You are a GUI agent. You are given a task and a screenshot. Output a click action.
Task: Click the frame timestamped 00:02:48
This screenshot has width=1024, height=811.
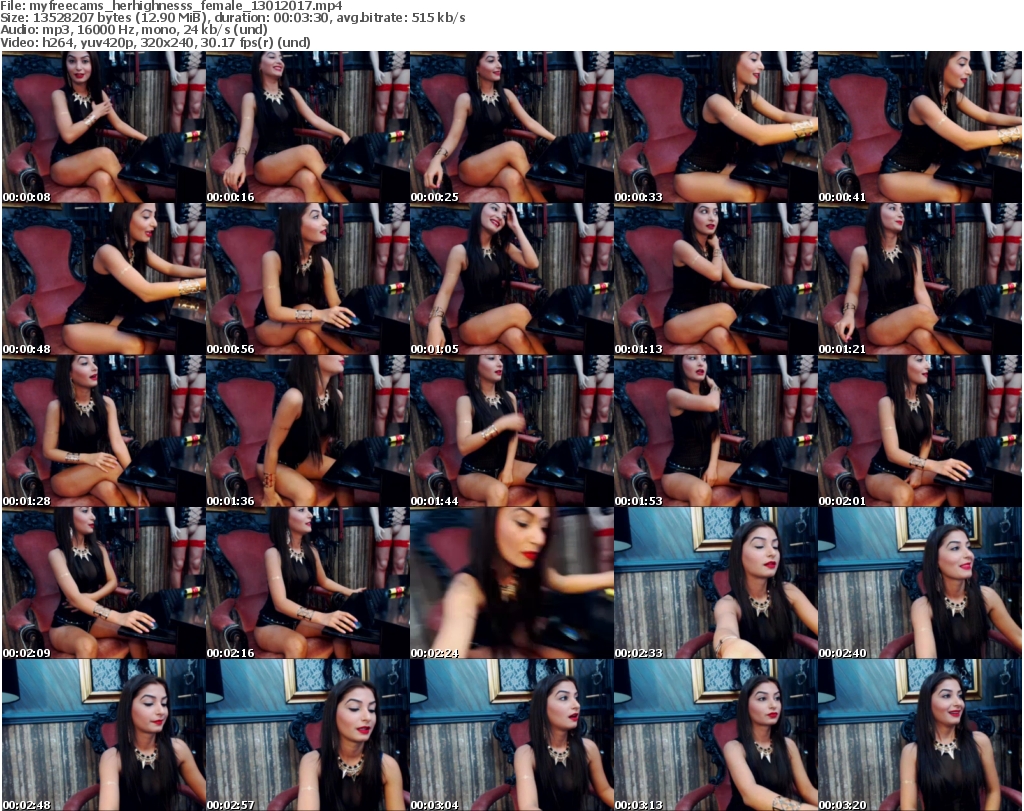pyautogui.click(x=104, y=735)
